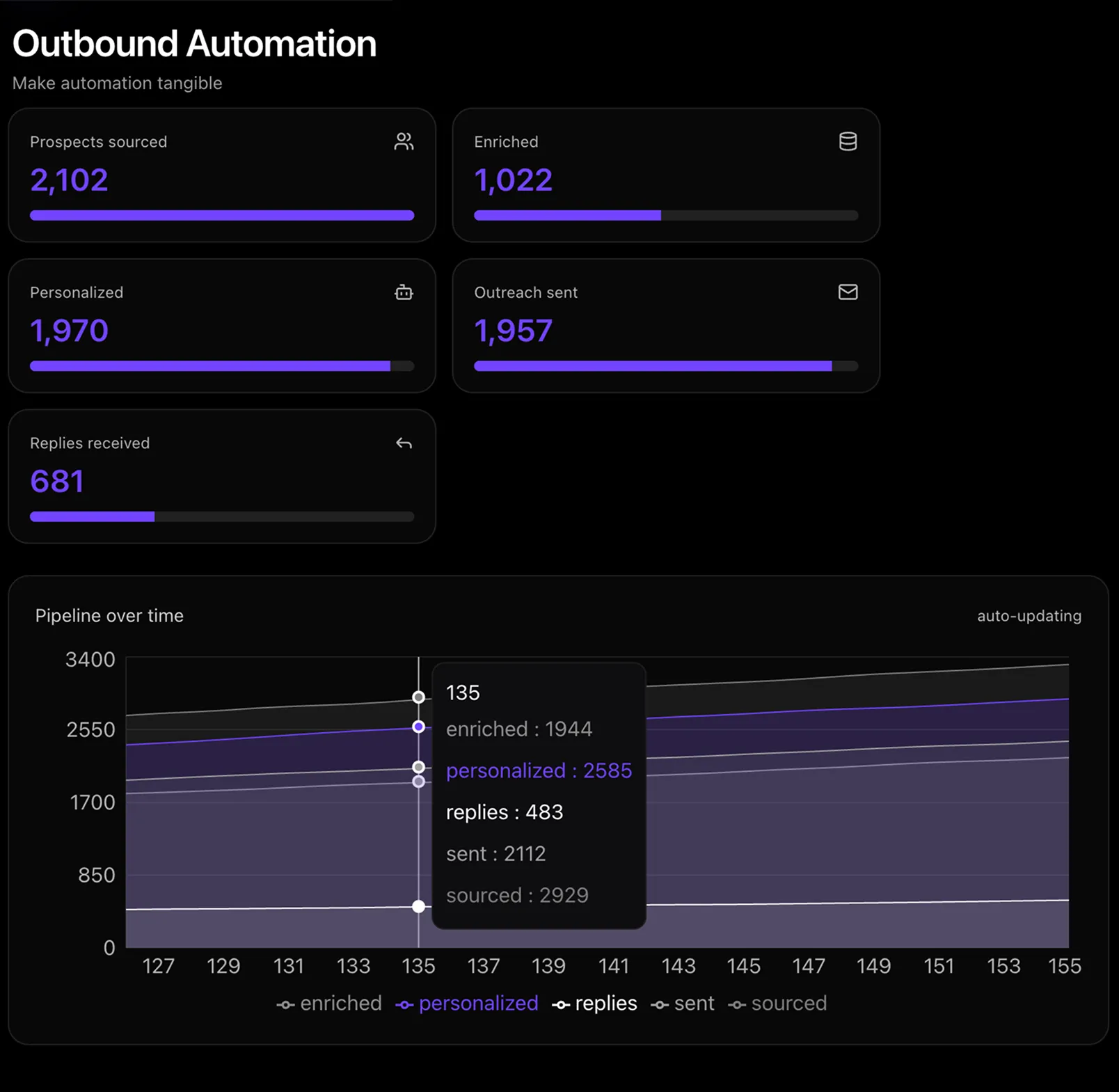The image size is (1119, 1092).
Task: Toggle the enriched series visibility
Action: click(340, 1003)
